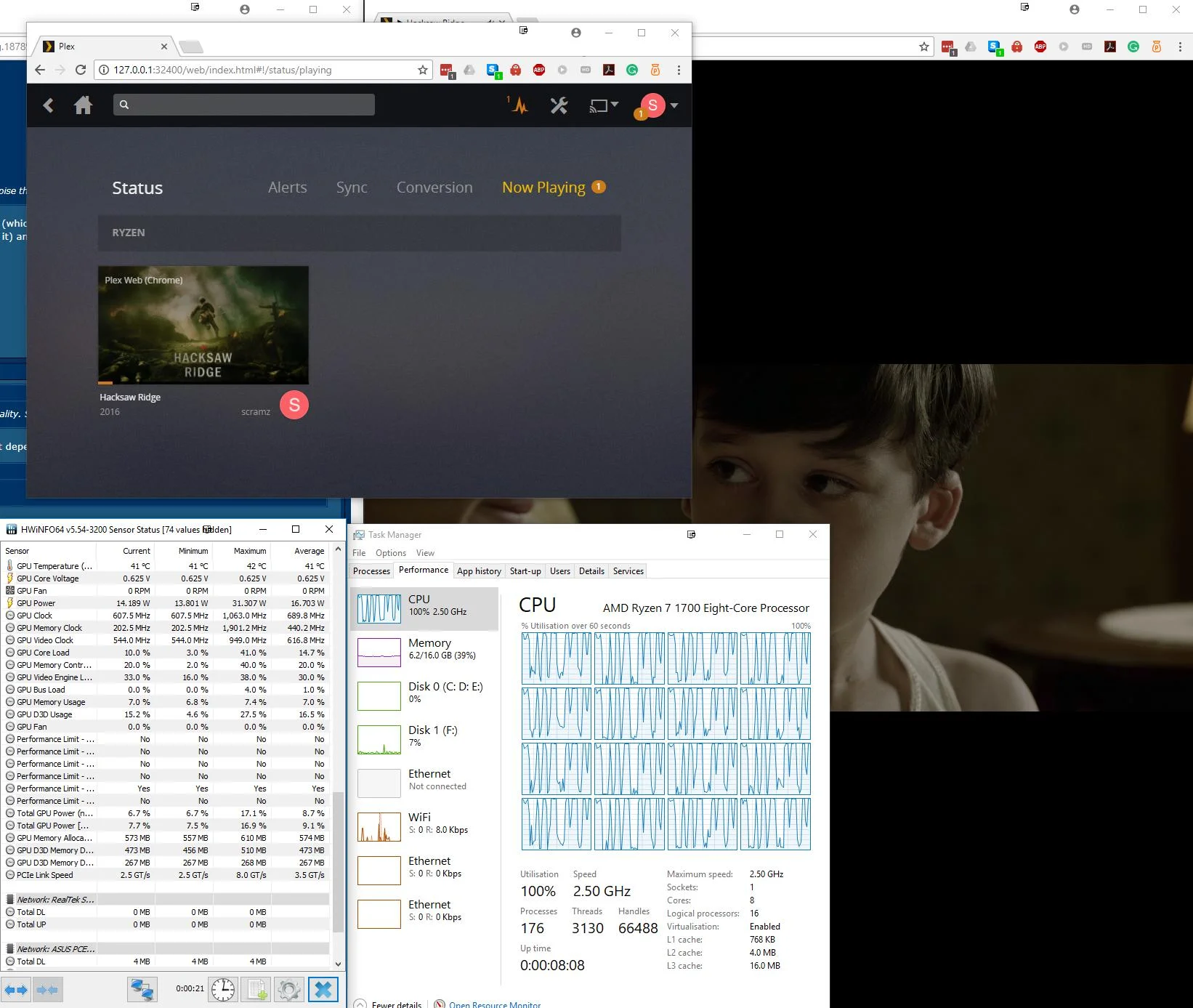Click AdBlock Plus extension in Plex window

click(x=538, y=70)
